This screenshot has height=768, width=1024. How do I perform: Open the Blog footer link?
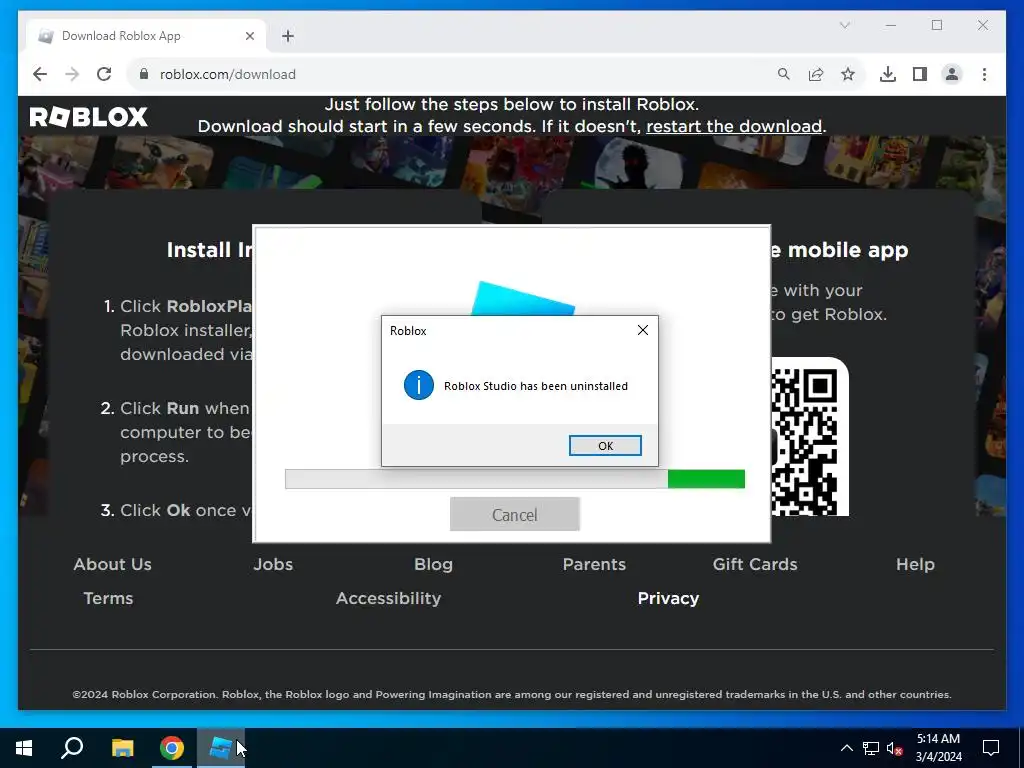tap(433, 564)
